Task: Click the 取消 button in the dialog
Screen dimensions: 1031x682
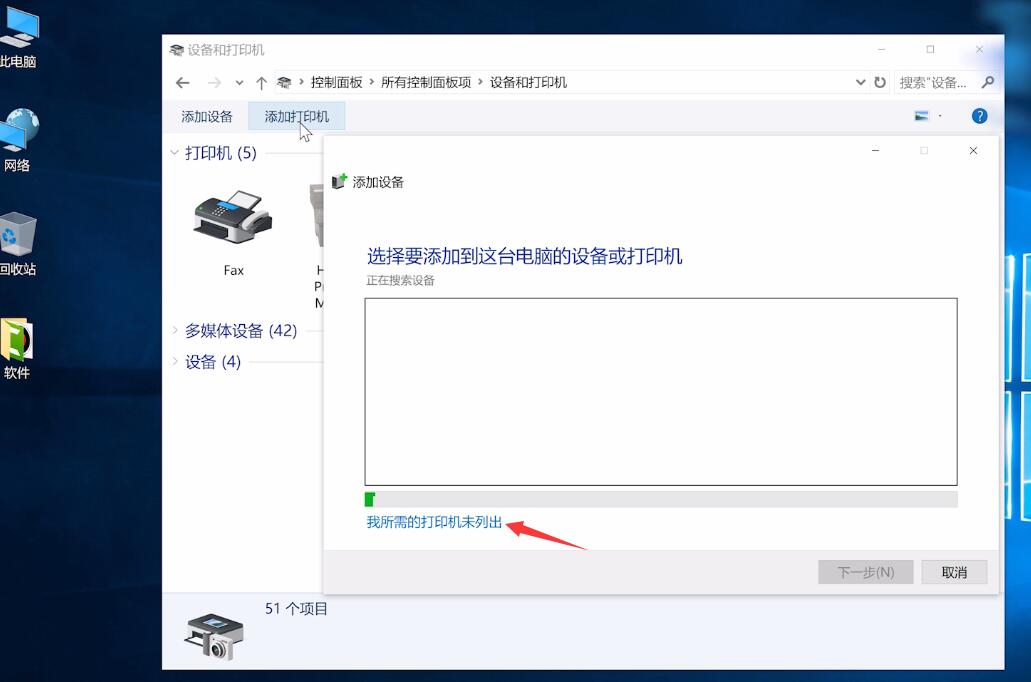Action: (x=954, y=571)
